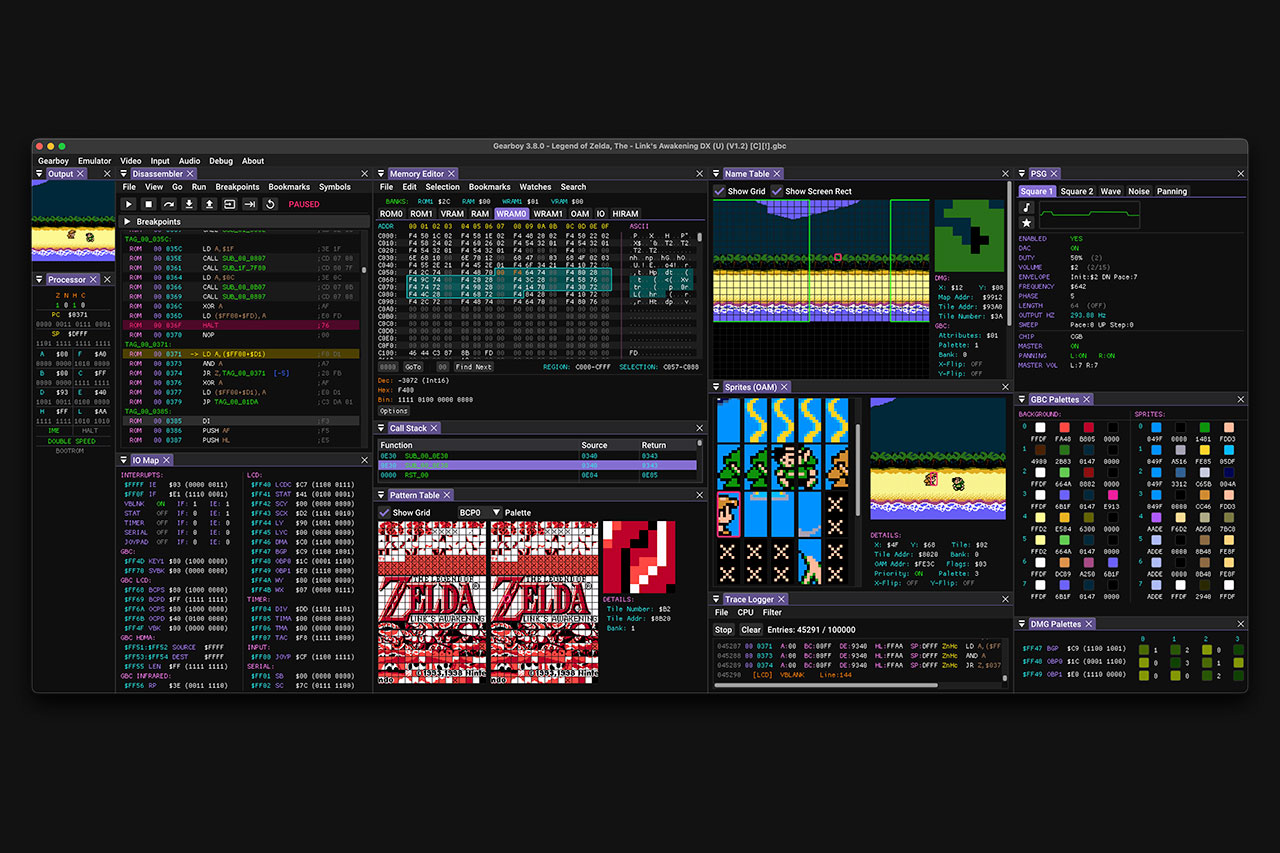Click the Step Out up-arrow icon
This screenshot has height=853, width=1280.
point(209,204)
